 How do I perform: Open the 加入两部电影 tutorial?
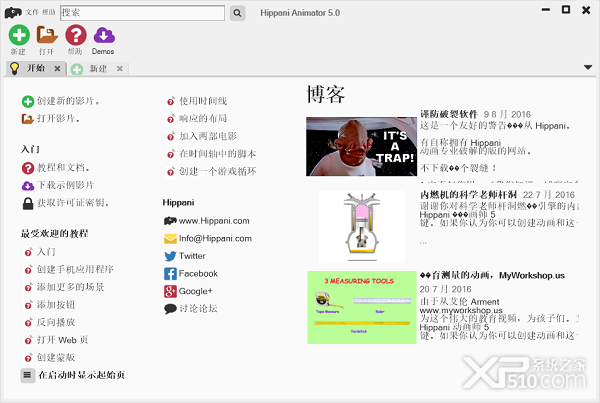(x=208, y=136)
